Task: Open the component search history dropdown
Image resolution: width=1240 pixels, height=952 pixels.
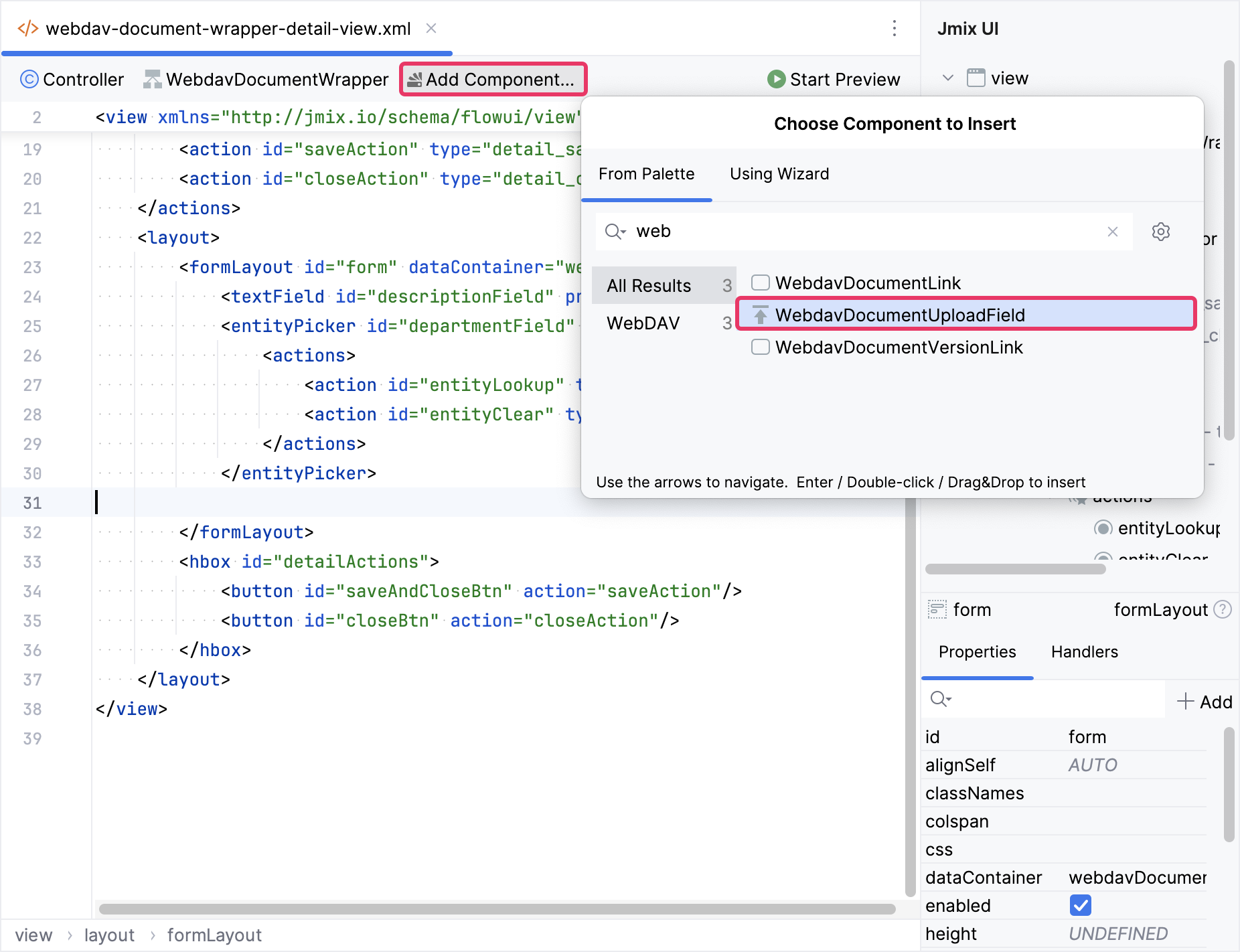Action: (615, 232)
